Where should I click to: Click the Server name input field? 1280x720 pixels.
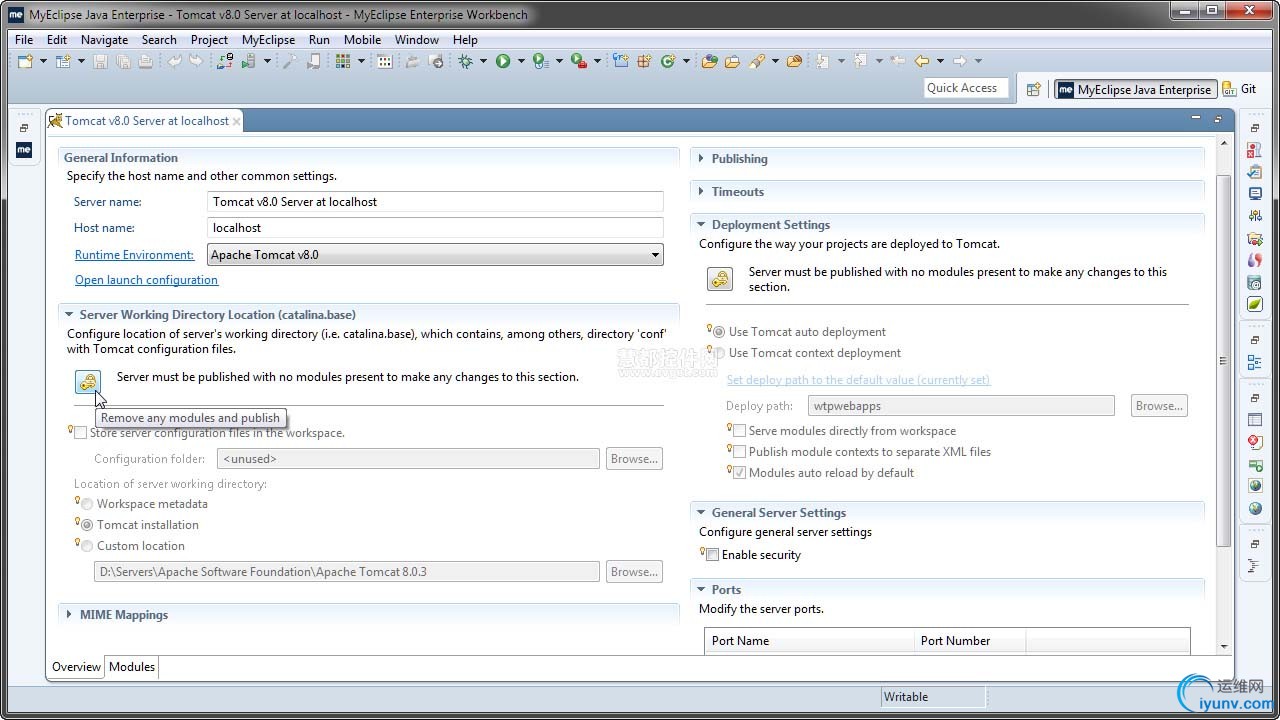coord(435,202)
